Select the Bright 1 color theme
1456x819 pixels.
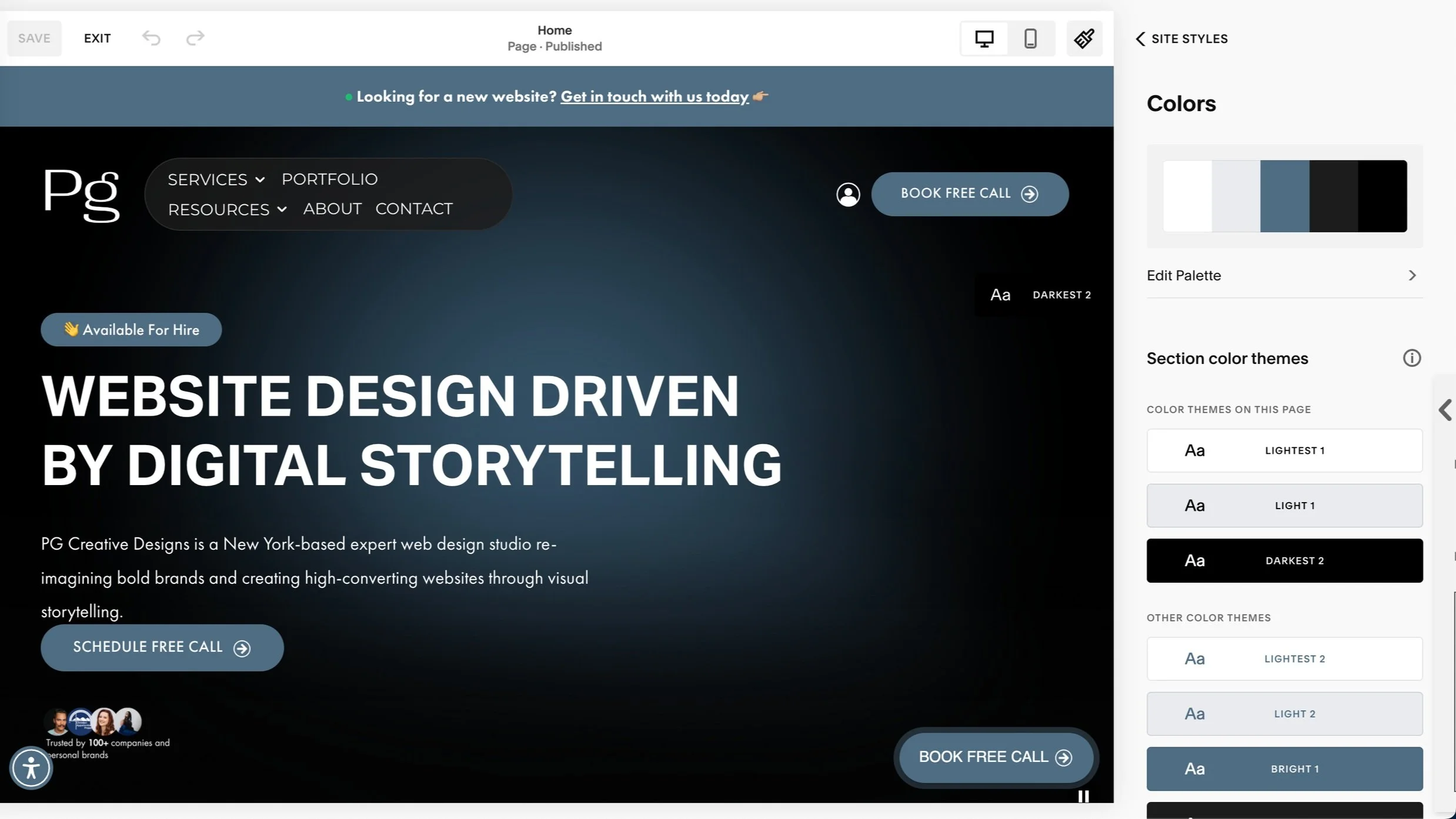[x=1284, y=768]
